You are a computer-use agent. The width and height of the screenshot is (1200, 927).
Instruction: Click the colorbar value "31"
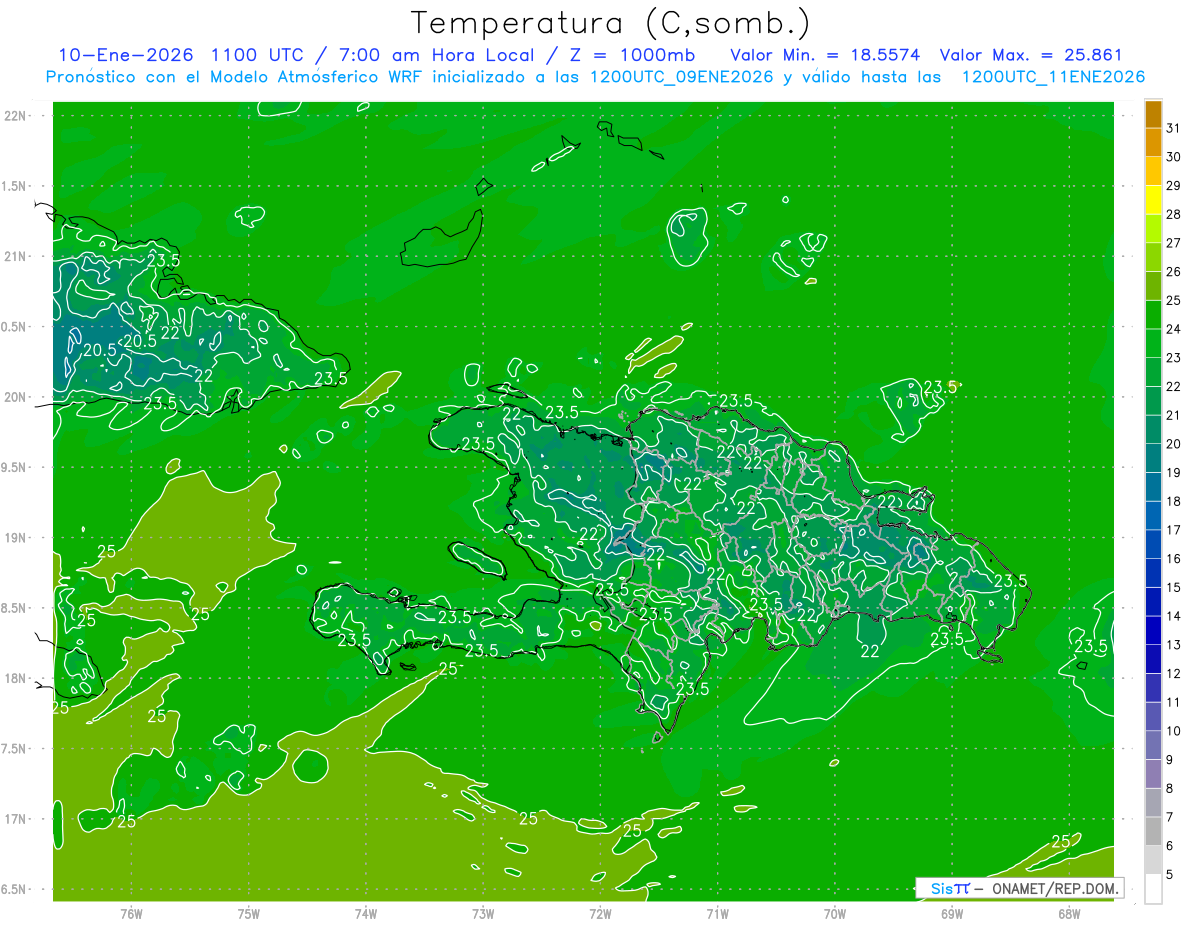1173,128
